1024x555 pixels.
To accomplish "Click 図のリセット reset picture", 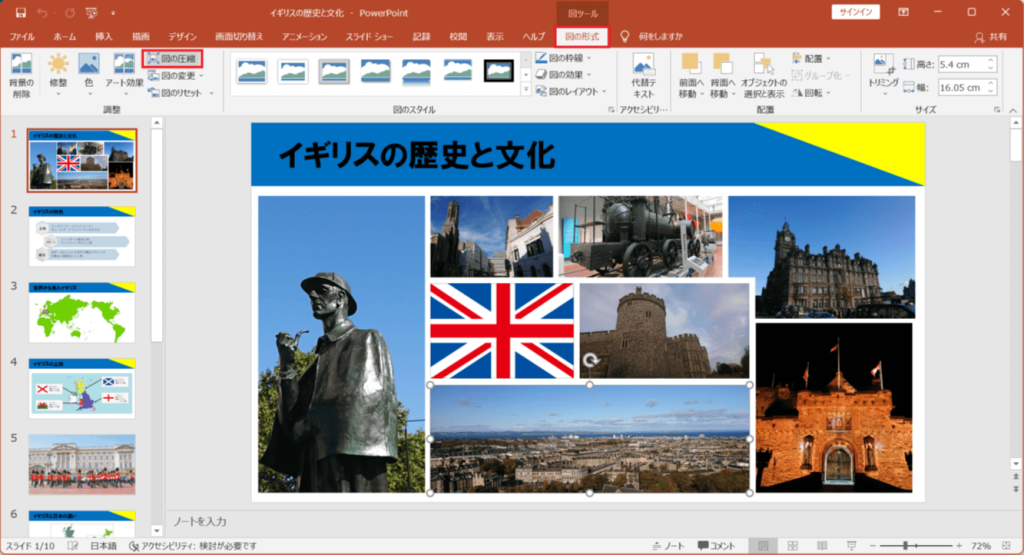I will 175,93.
